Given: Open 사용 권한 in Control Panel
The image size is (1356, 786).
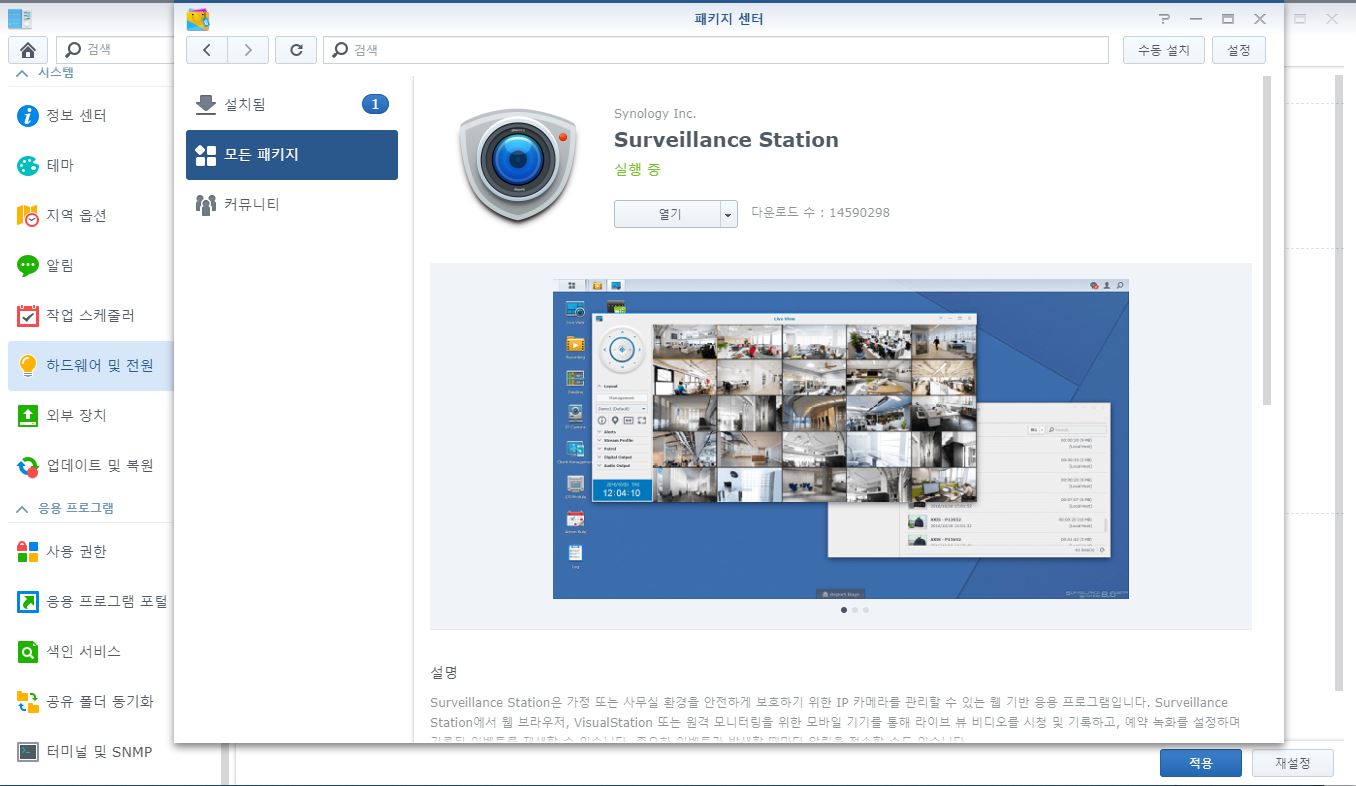Looking at the screenshot, I should click(90, 552).
